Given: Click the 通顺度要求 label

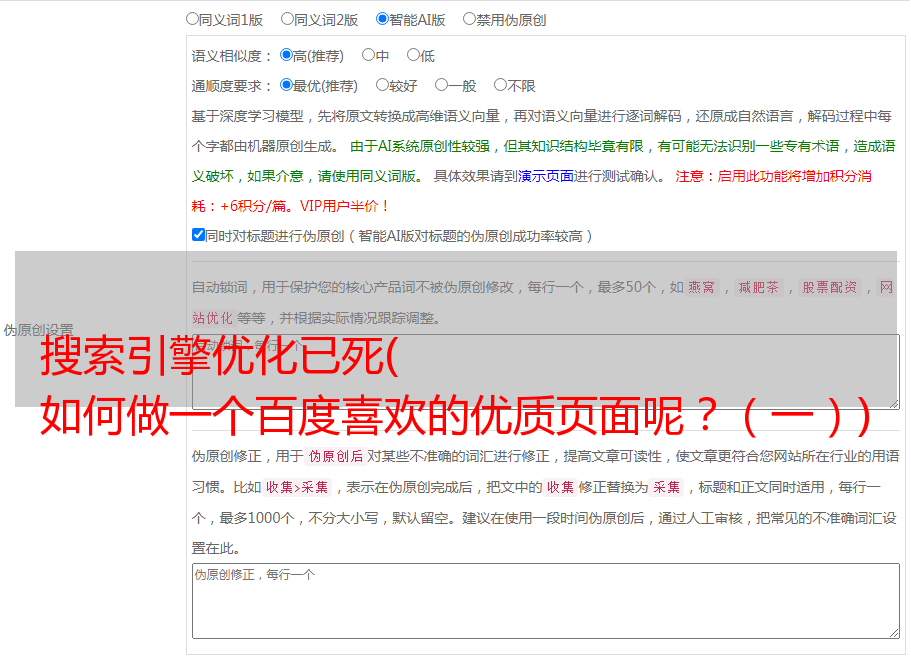Looking at the screenshot, I should (232, 86).
